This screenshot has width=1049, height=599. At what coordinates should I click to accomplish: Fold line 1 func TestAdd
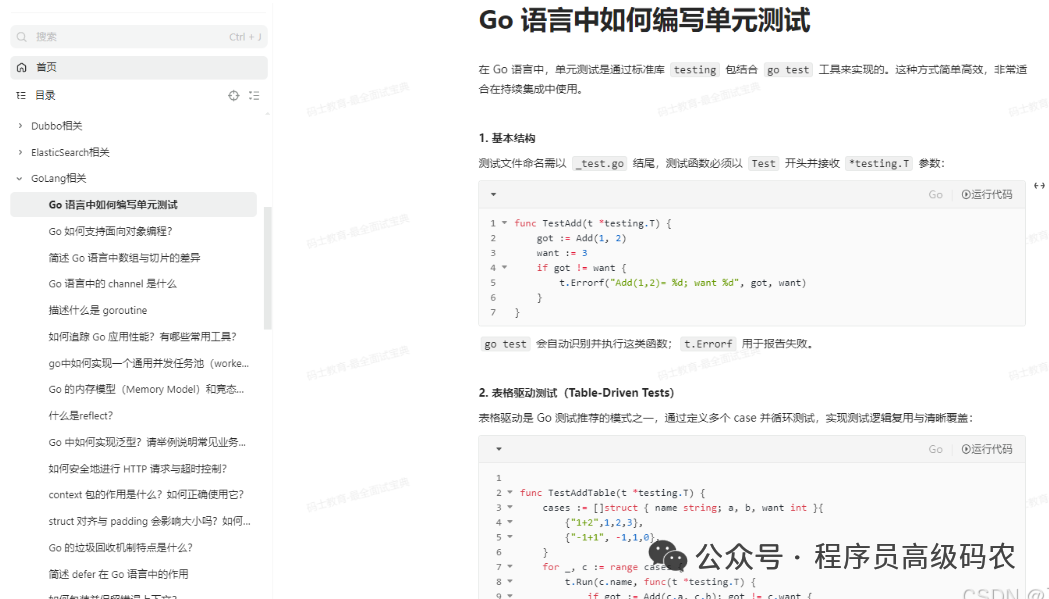[504, 223]
